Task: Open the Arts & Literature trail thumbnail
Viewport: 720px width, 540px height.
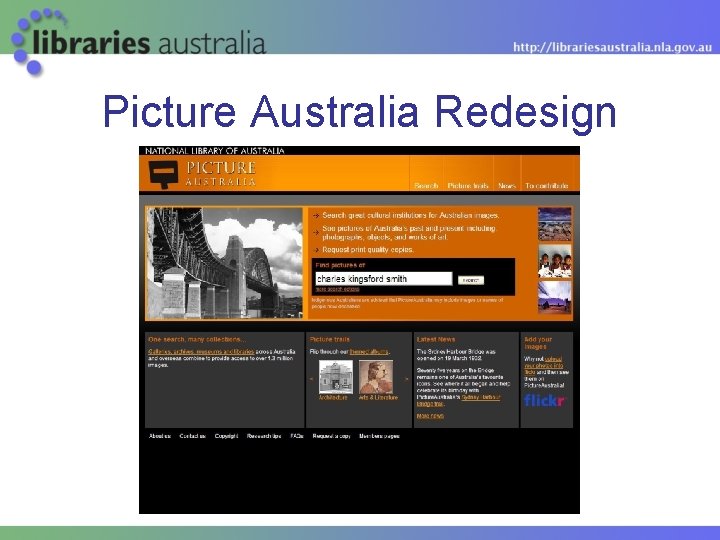Action: click(376, 377)
